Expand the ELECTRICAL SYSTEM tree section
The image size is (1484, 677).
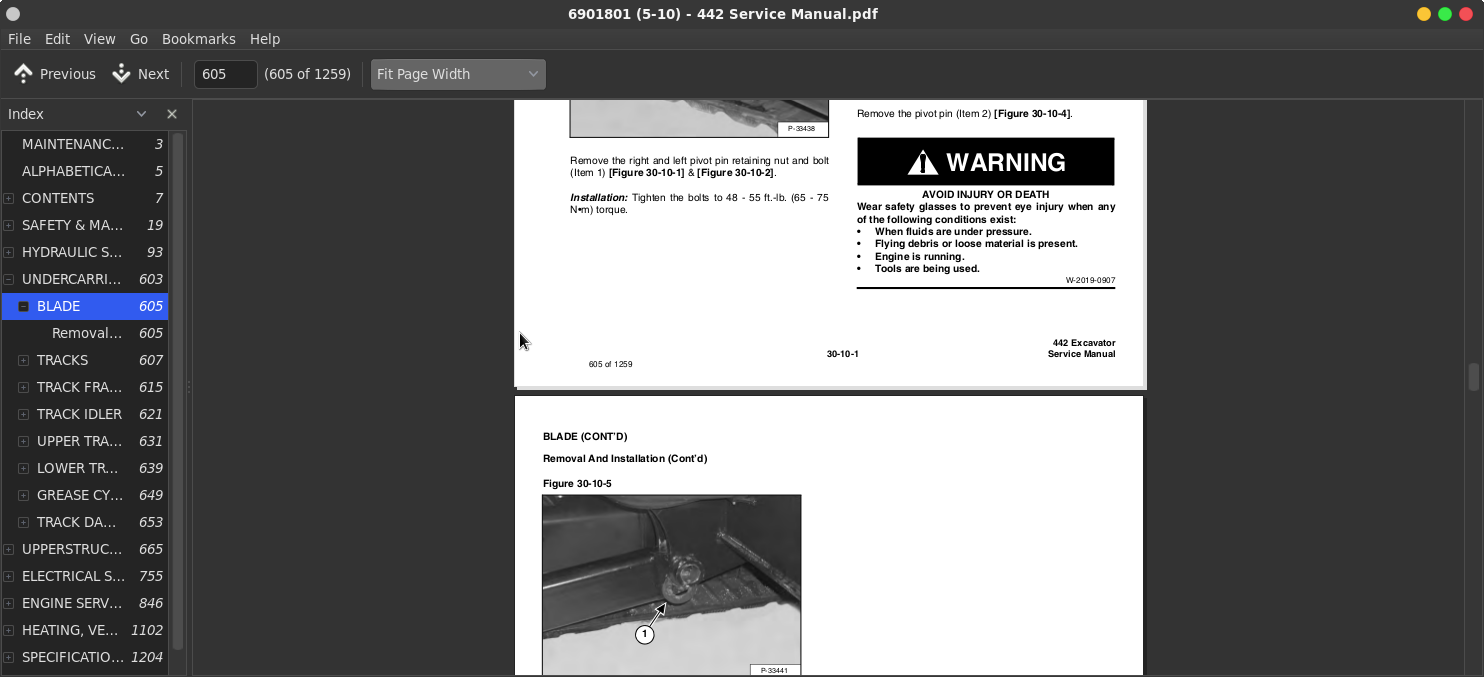(x=9, y=576)
